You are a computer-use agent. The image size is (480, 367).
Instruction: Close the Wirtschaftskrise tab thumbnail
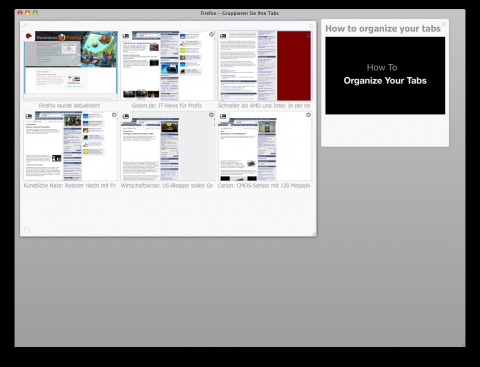click(x=211, y=115)
